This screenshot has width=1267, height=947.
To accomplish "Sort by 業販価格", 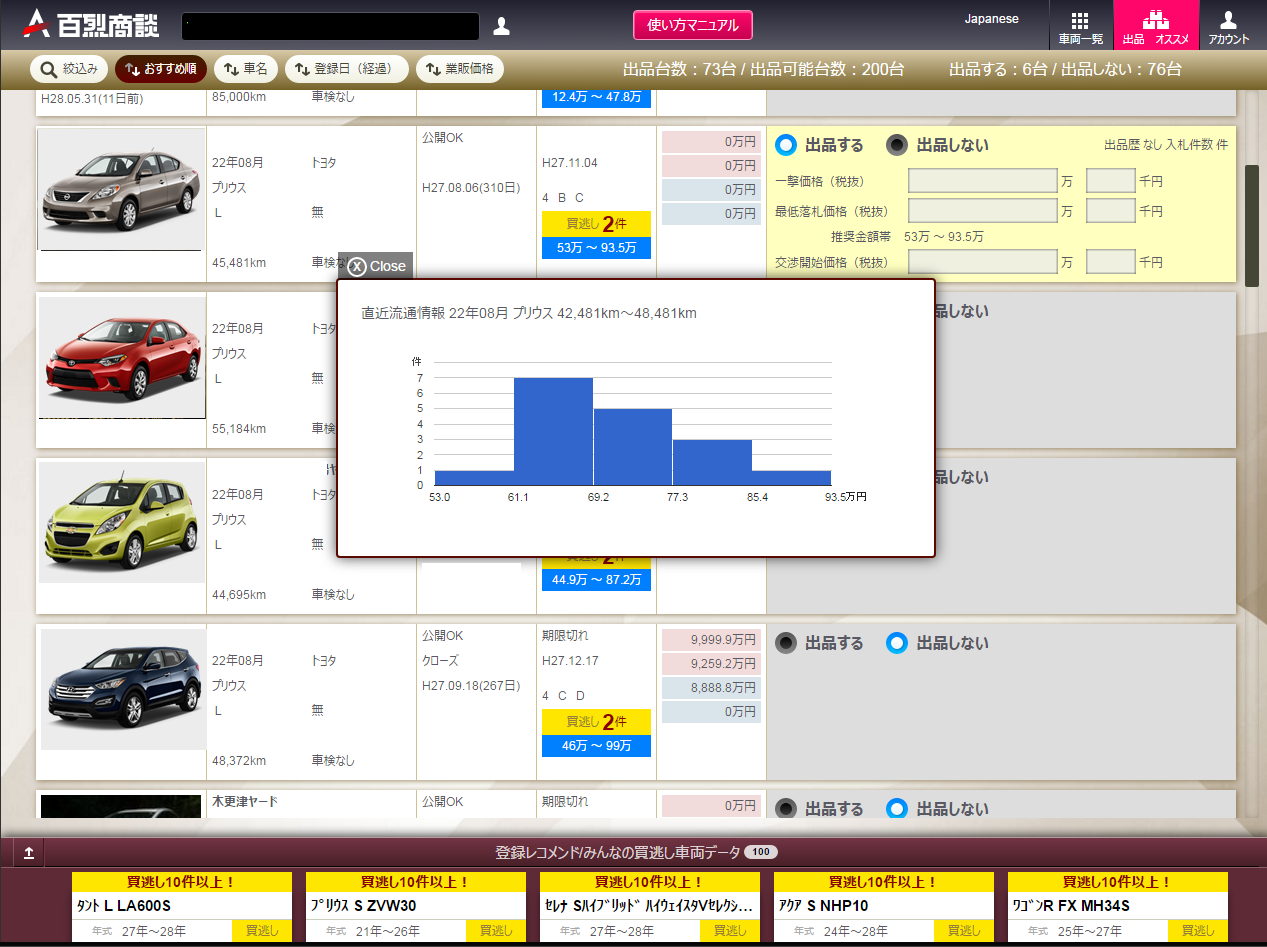I will coord(460,69).
